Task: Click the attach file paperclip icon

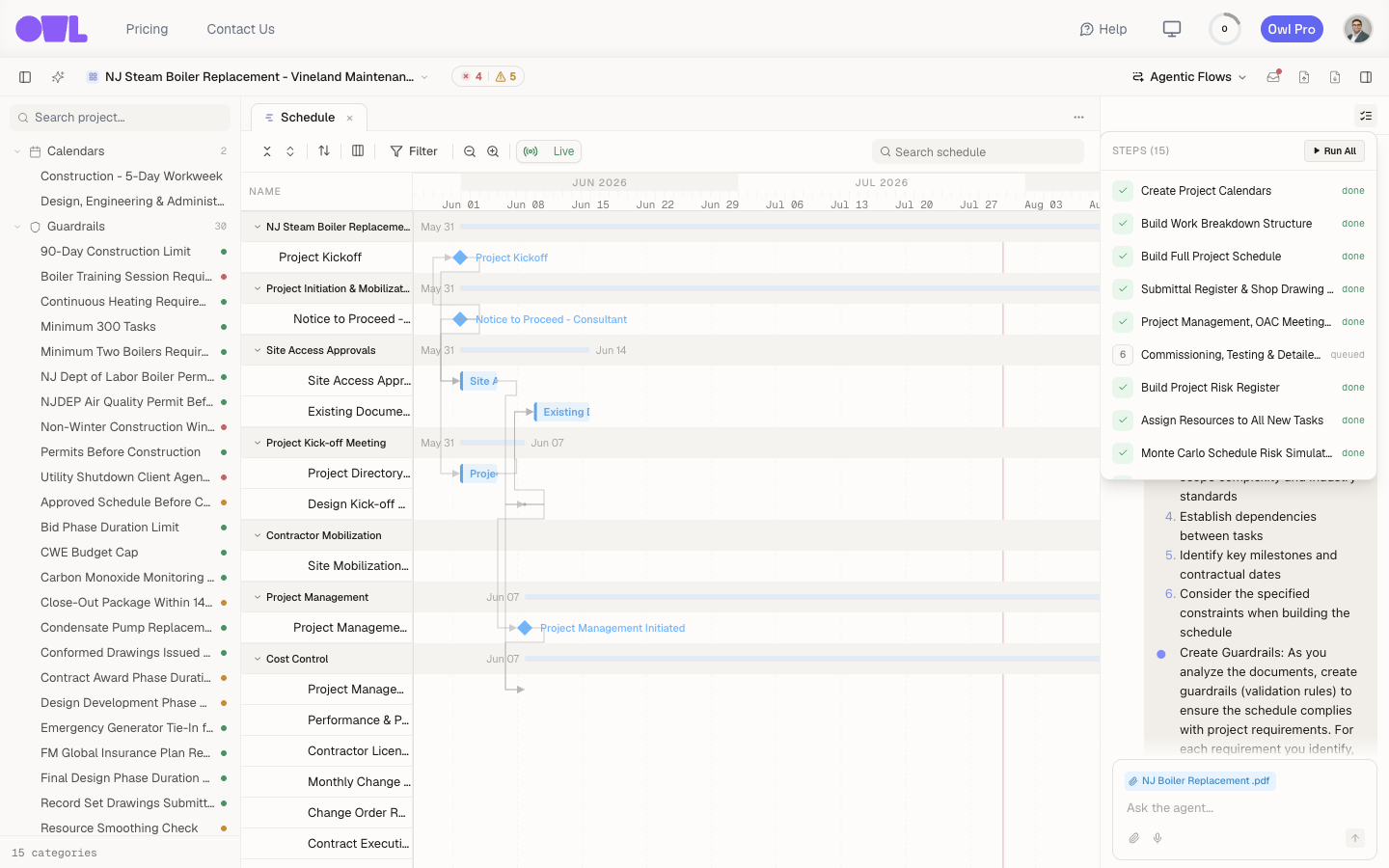Action: 1134,838
